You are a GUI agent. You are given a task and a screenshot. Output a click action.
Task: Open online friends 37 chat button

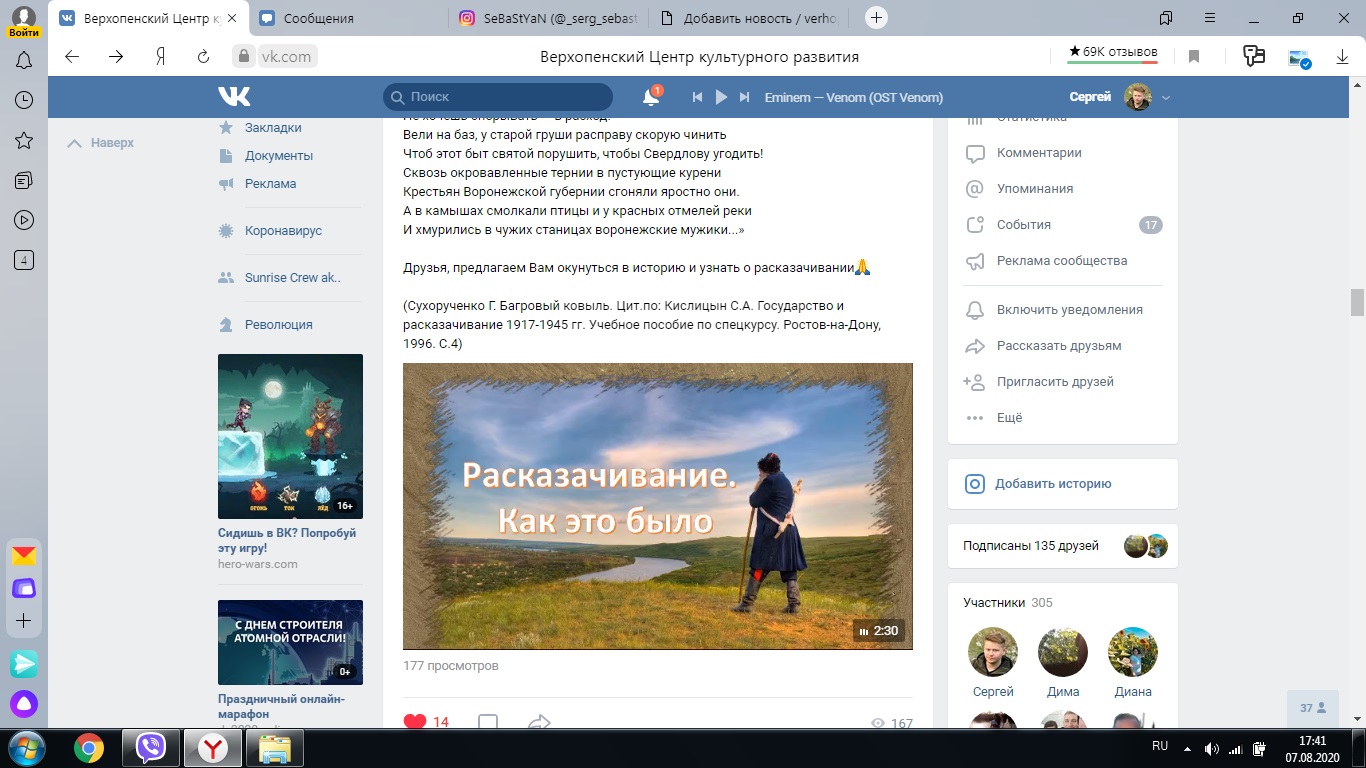1313,708
